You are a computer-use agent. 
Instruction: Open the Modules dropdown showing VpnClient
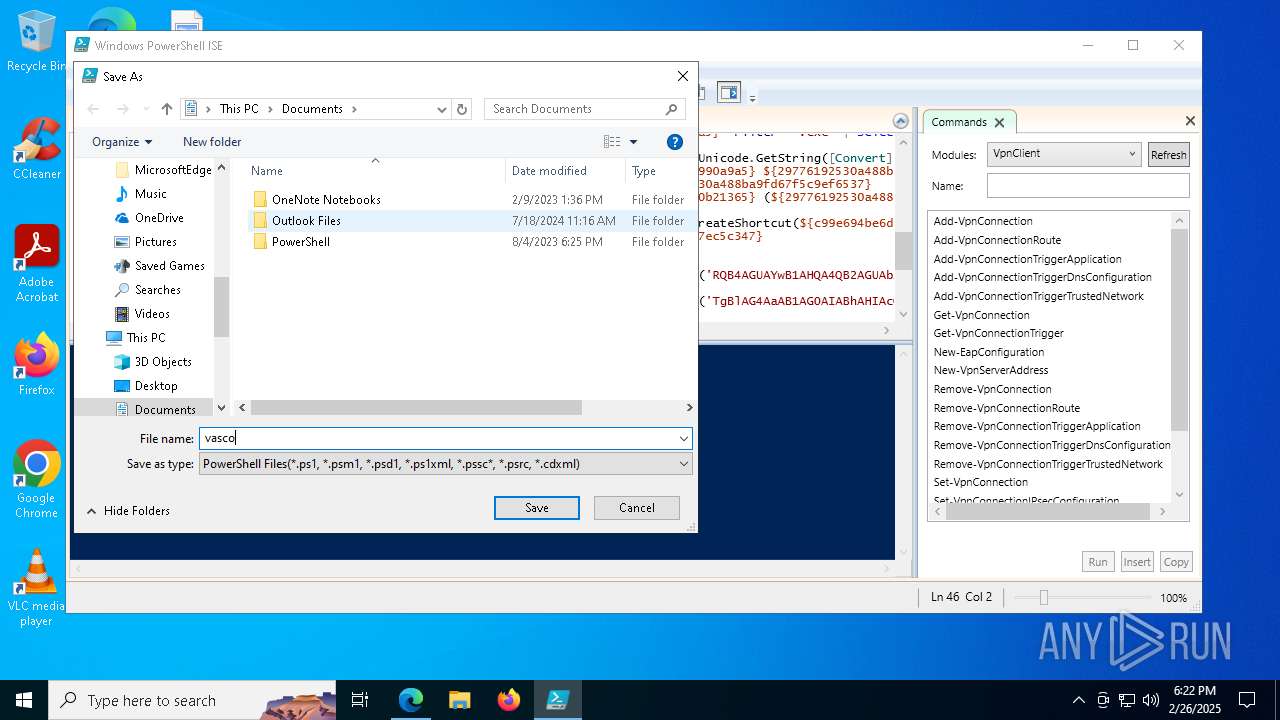(1063, 154)
